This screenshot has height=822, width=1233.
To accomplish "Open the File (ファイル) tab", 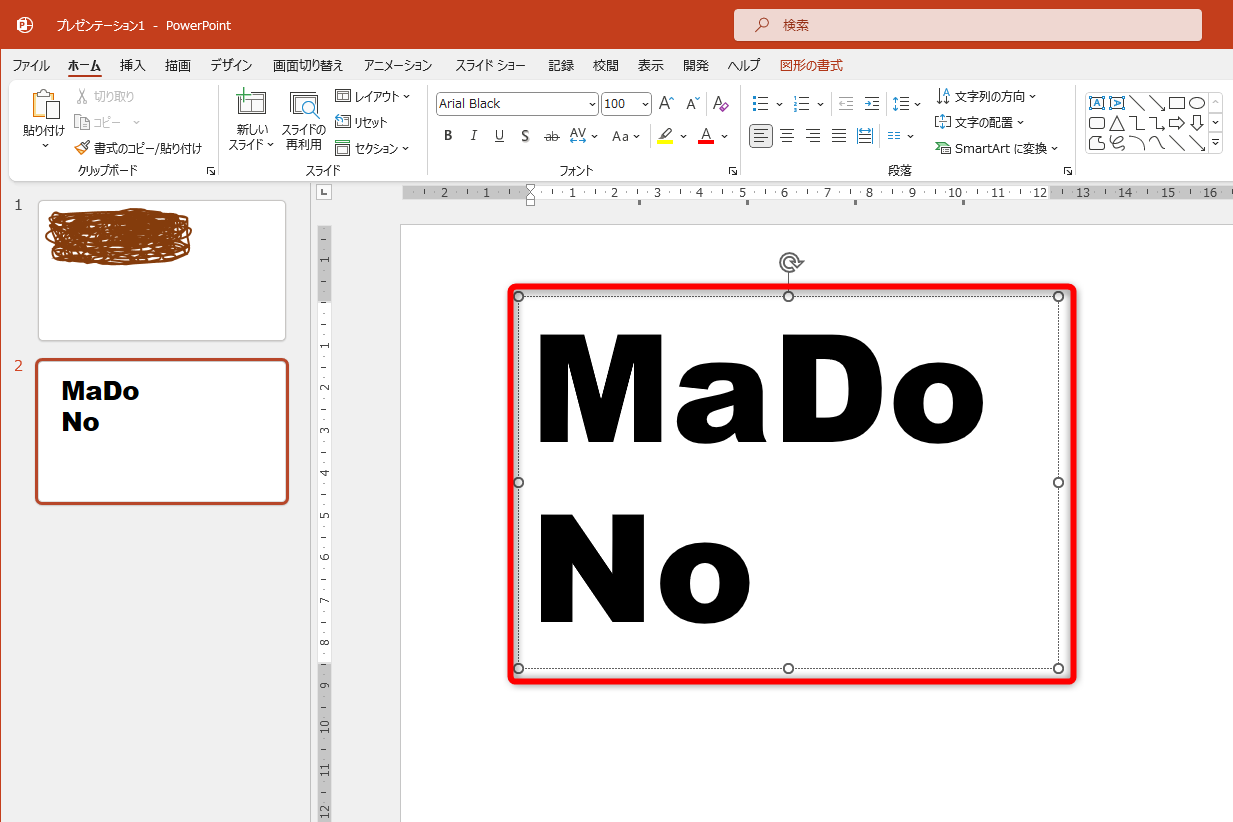I will [x=31, y=65].
